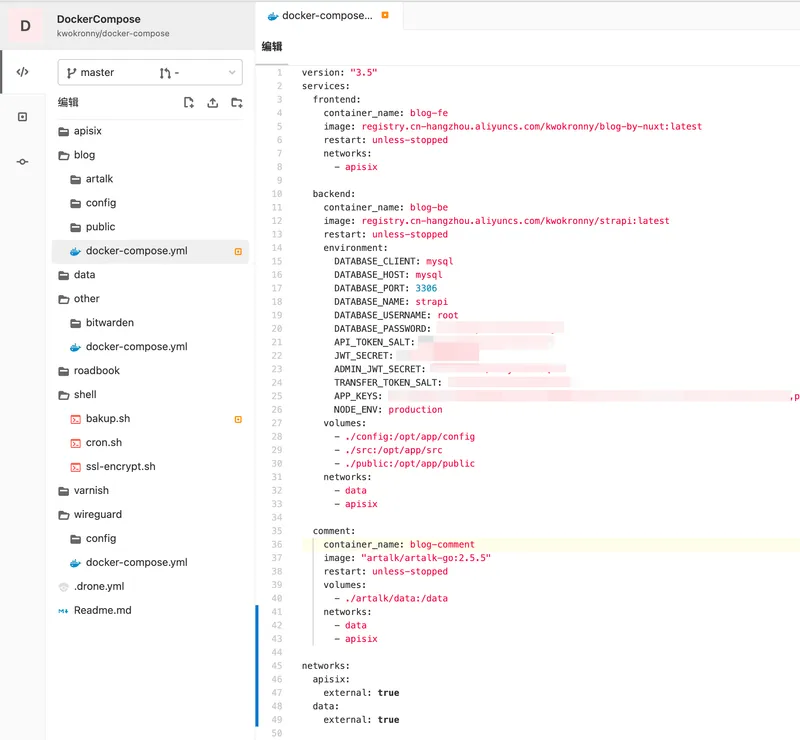Click modified marker on bakup.sh

click(237, 419)
